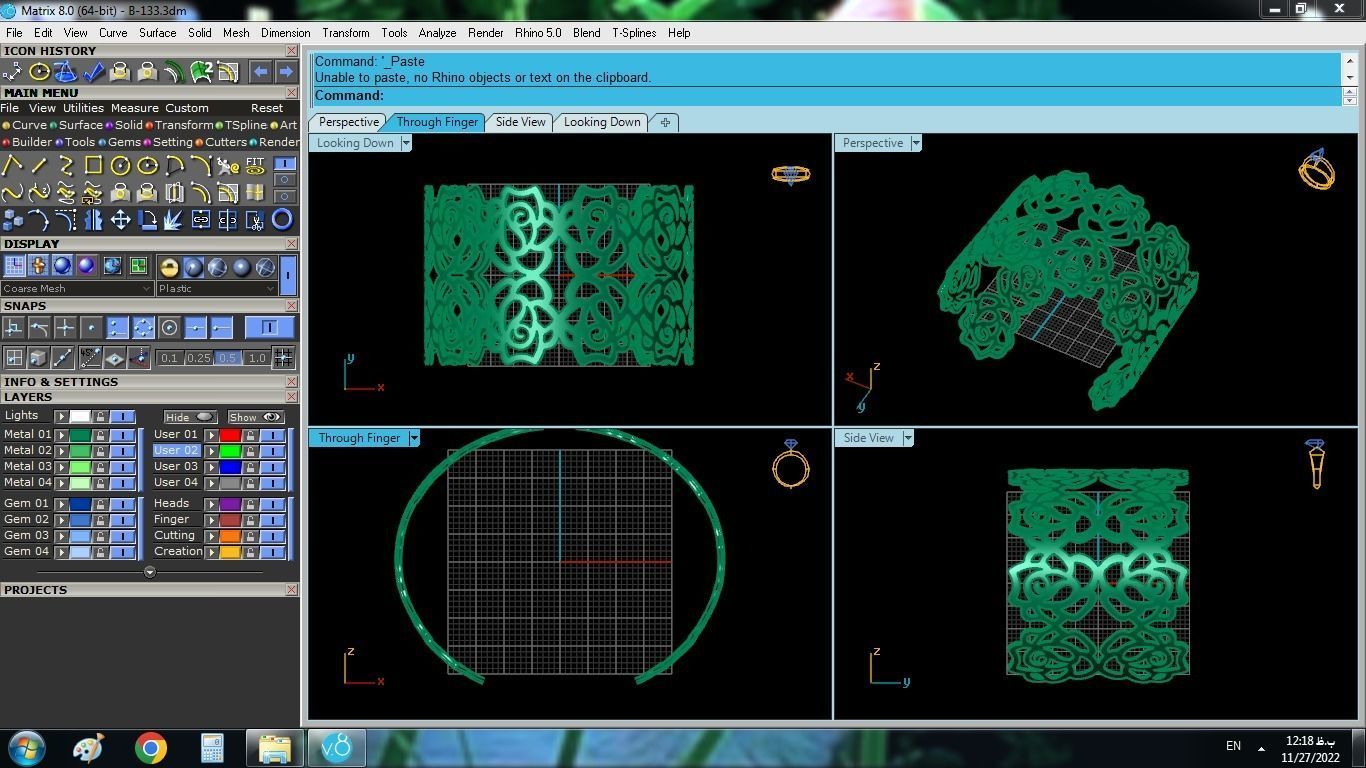Expand the User 01 layer arrow
The width and height of the screenshot is (1366, 768).
click(211, 435)
